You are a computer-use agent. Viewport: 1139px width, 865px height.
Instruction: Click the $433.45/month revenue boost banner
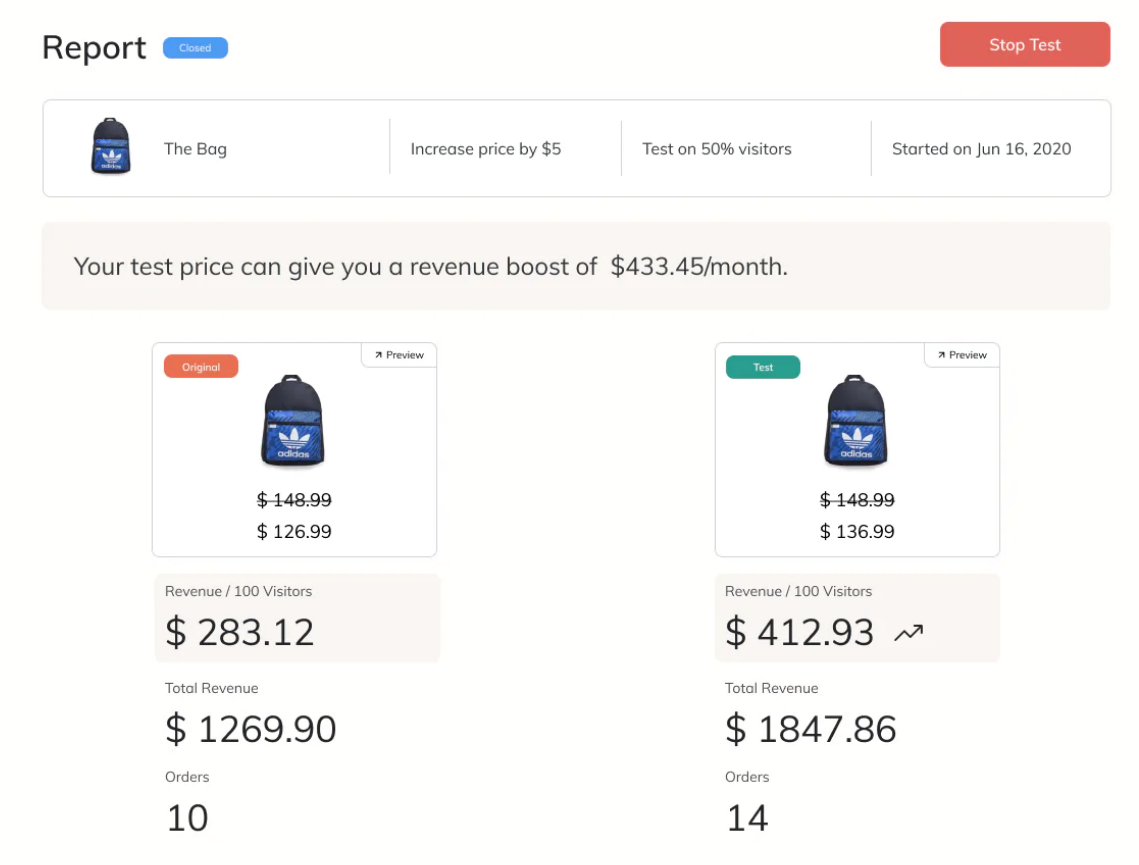[x=576, y=266]
